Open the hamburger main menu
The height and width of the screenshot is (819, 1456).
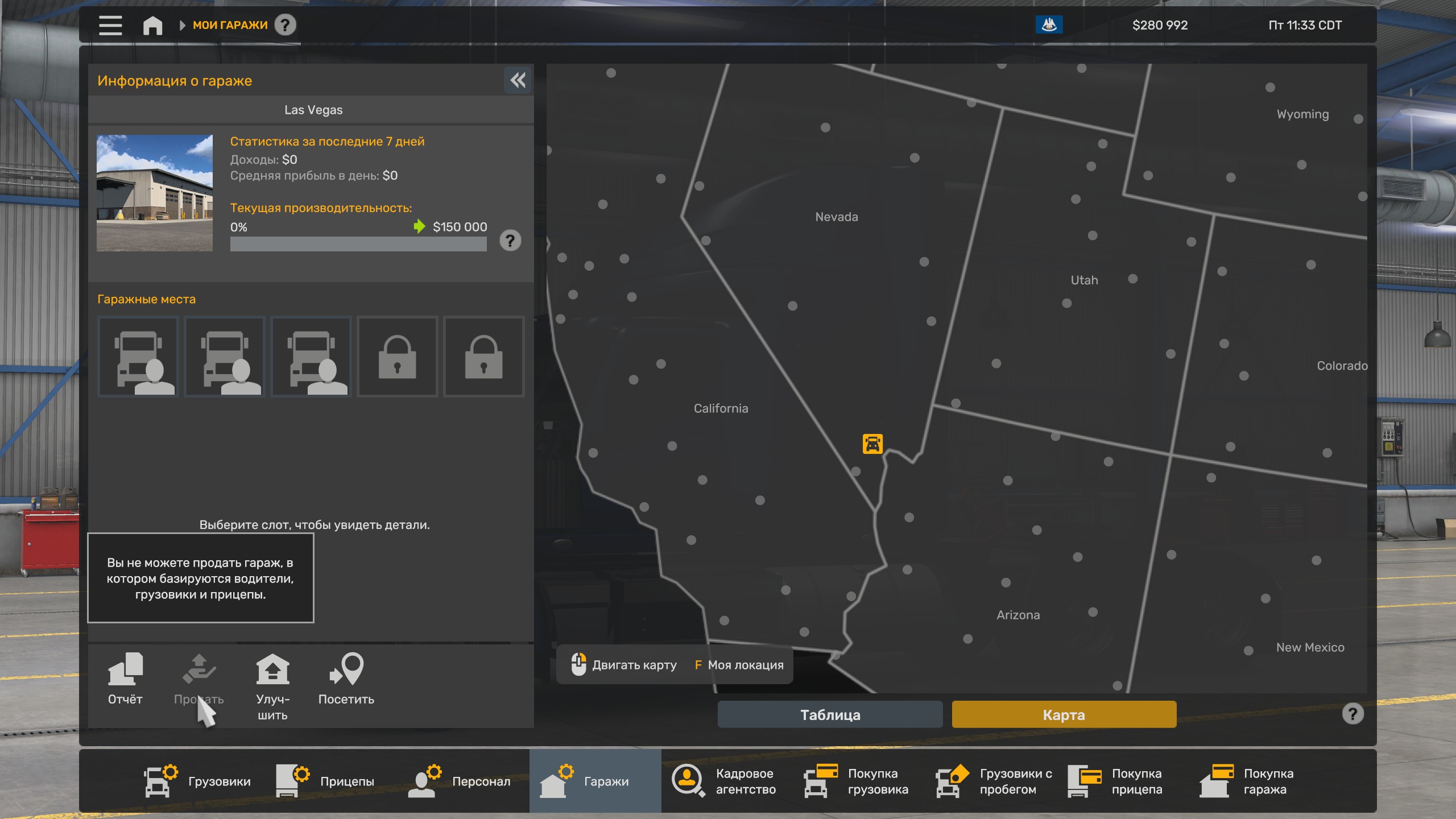[x=110, y=25]
